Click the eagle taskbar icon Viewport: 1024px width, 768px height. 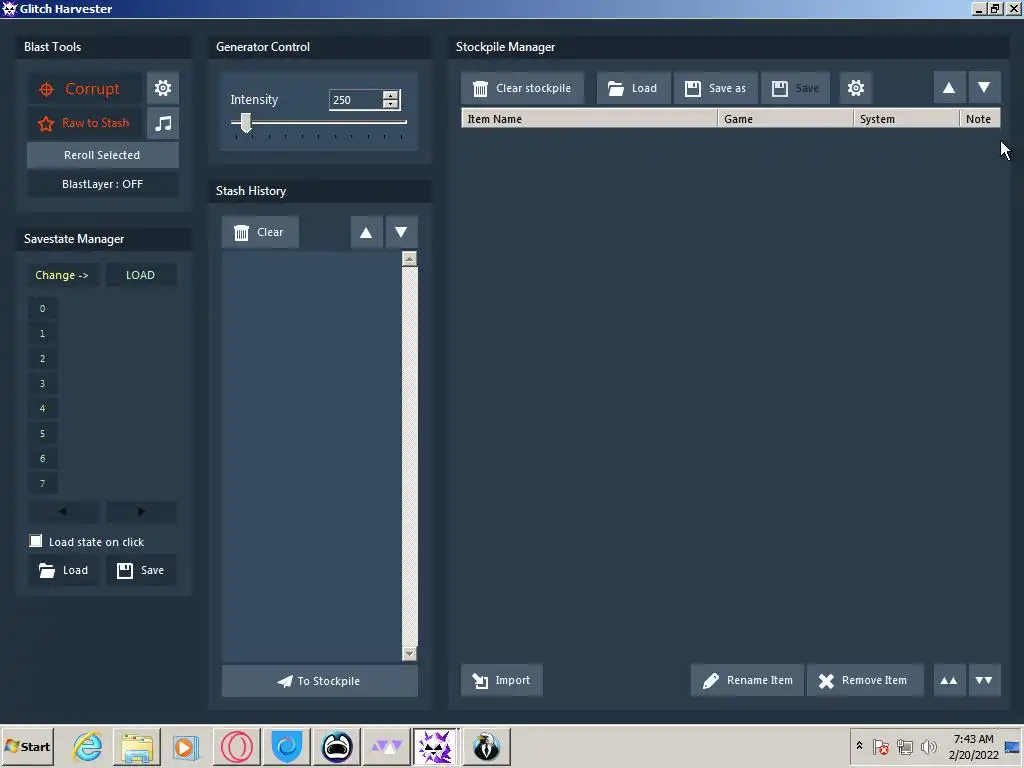click(487, 746)
